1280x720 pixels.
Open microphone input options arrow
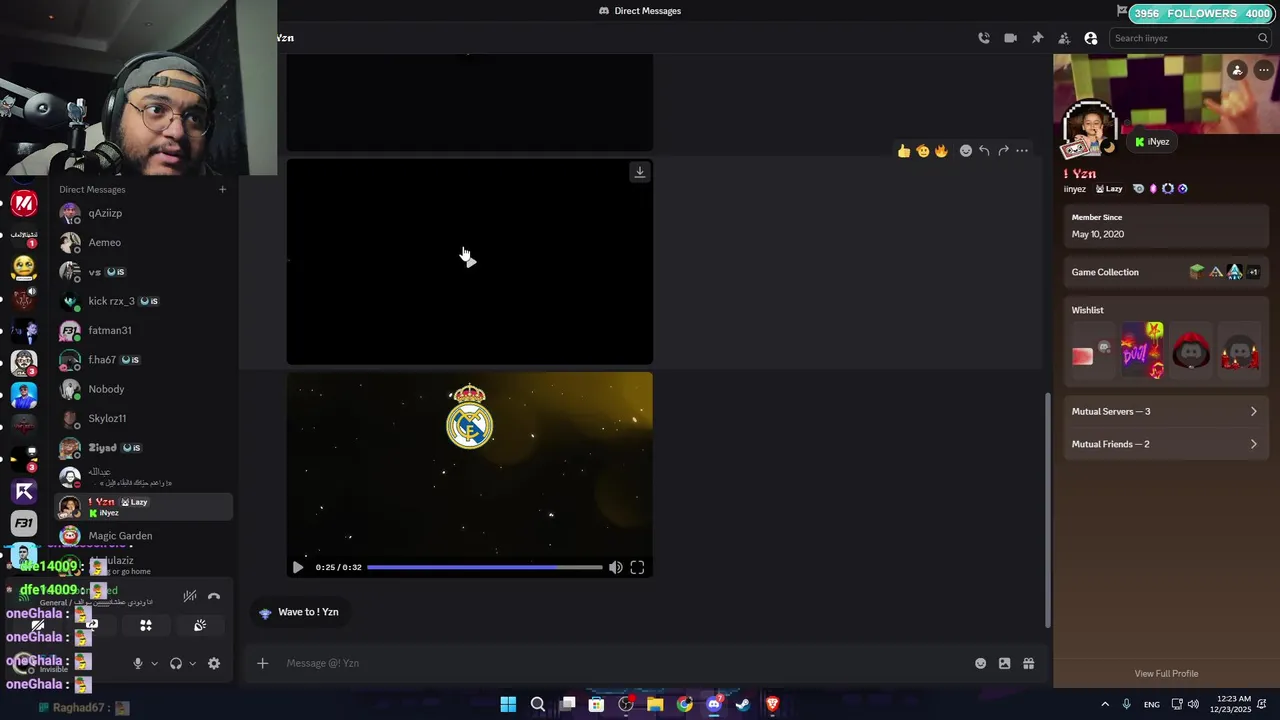154,663
